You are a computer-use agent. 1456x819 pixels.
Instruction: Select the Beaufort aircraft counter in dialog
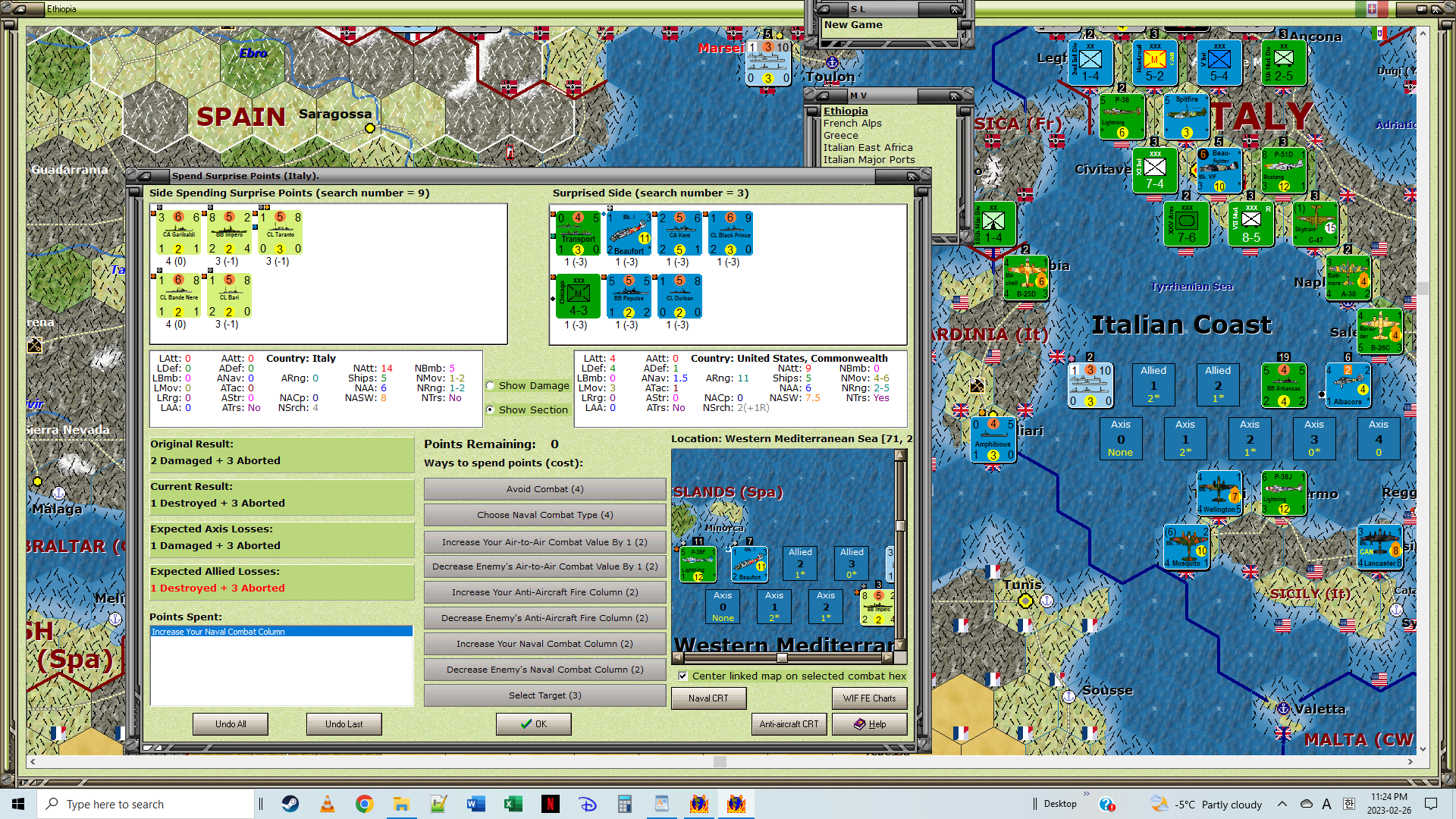(629, 234)
